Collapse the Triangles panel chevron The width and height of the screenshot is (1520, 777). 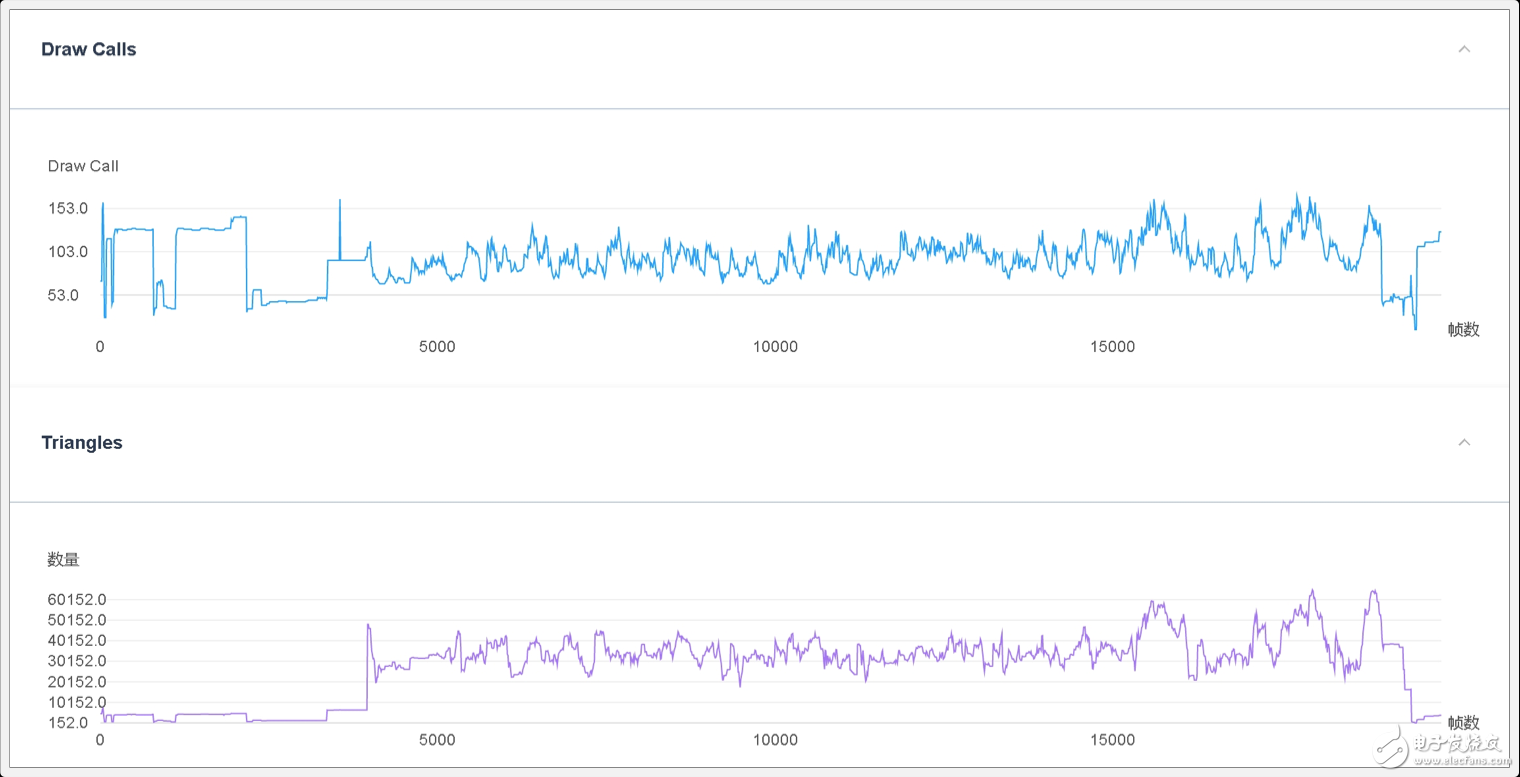pos(1464,442)
